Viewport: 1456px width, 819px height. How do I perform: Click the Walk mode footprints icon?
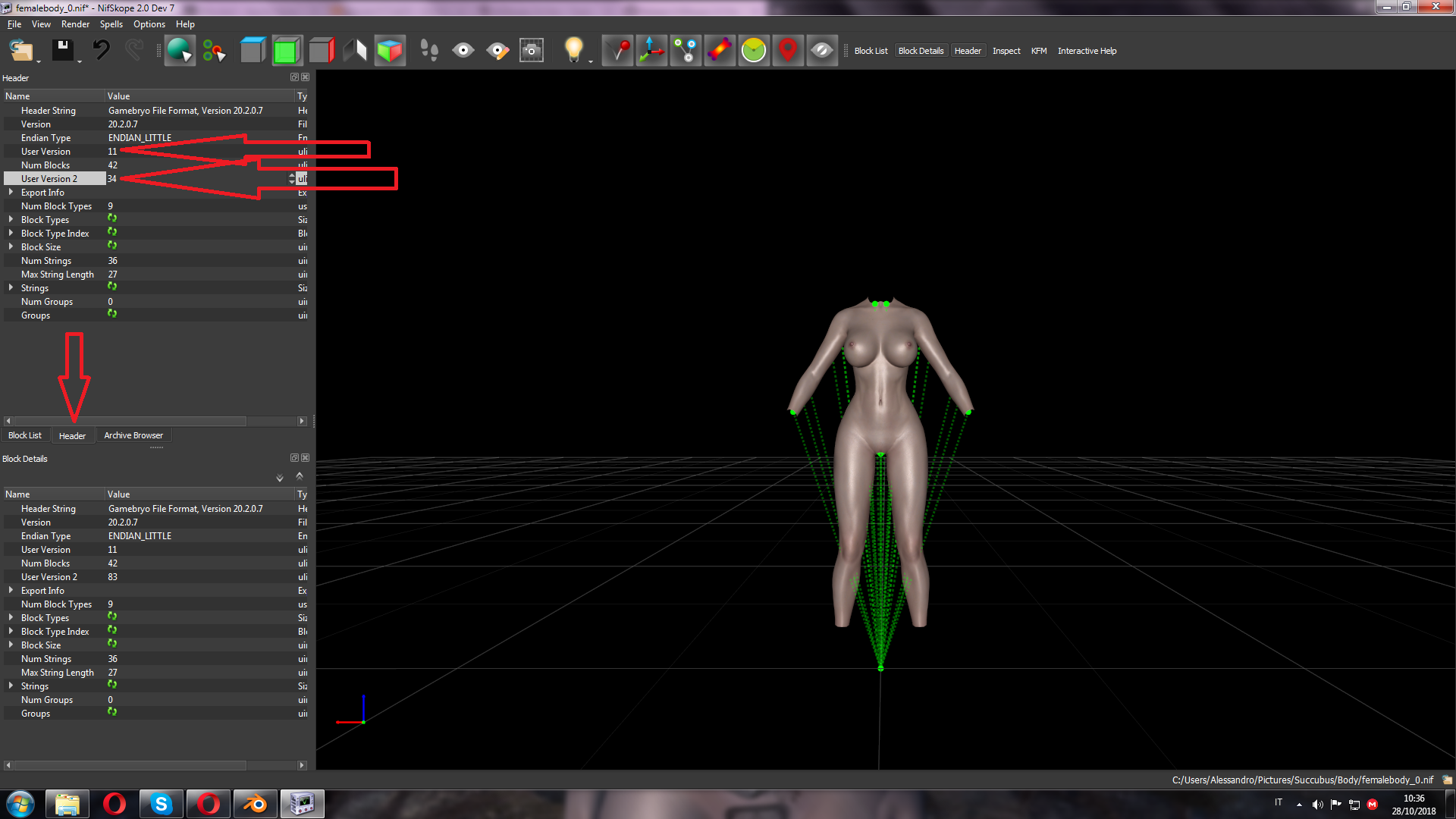(x=429, y=51)
